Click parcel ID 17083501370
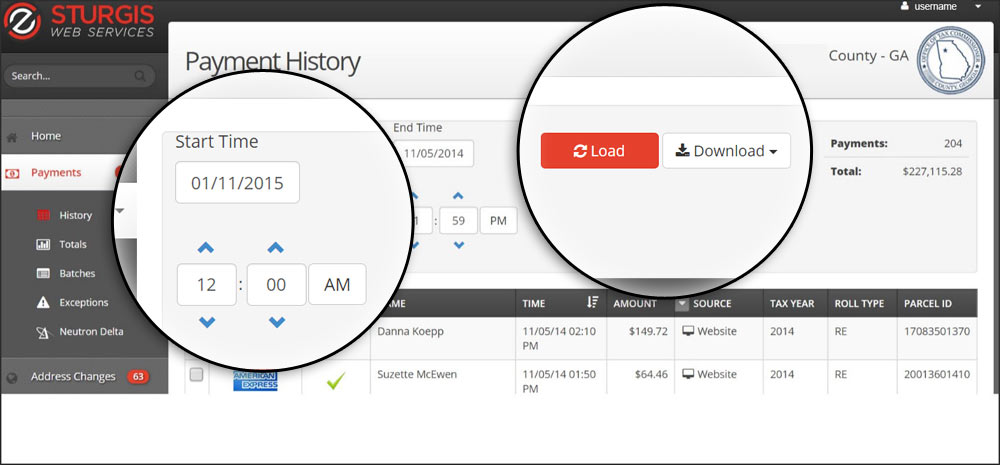 coord(937,332)
